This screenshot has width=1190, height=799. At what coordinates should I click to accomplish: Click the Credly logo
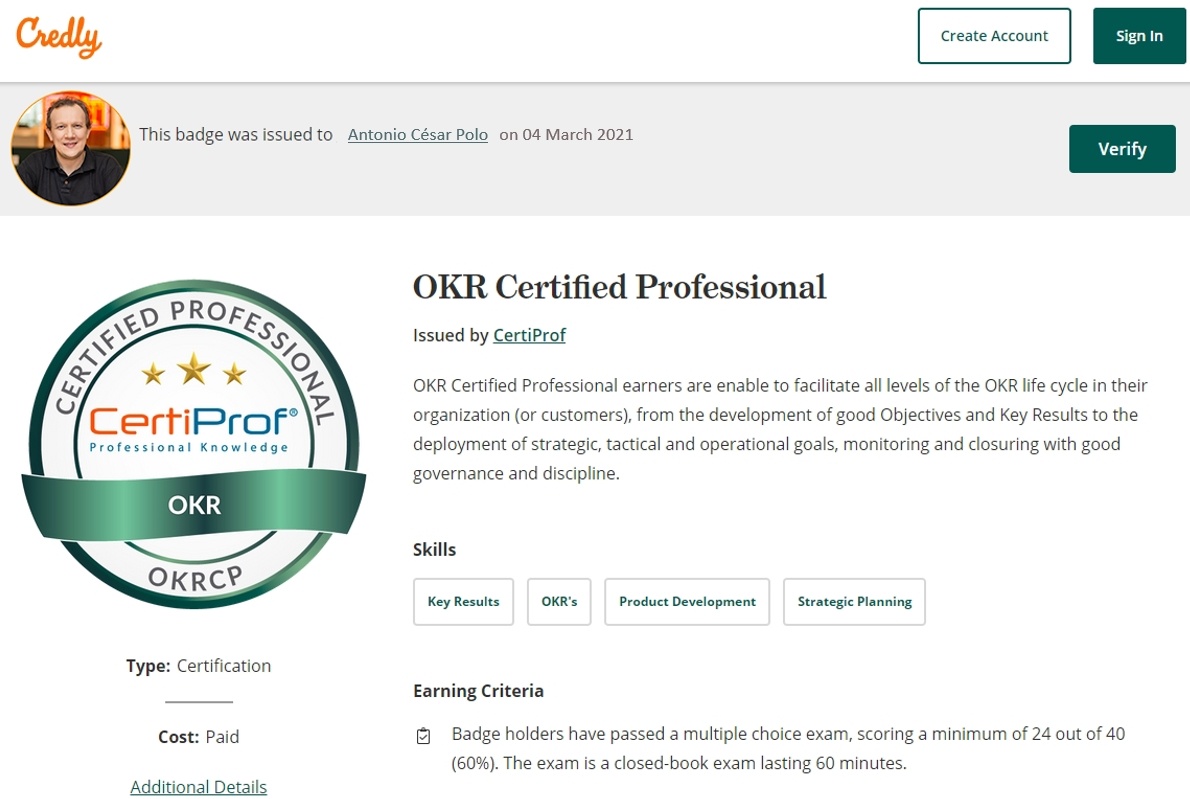click(59, 37)
